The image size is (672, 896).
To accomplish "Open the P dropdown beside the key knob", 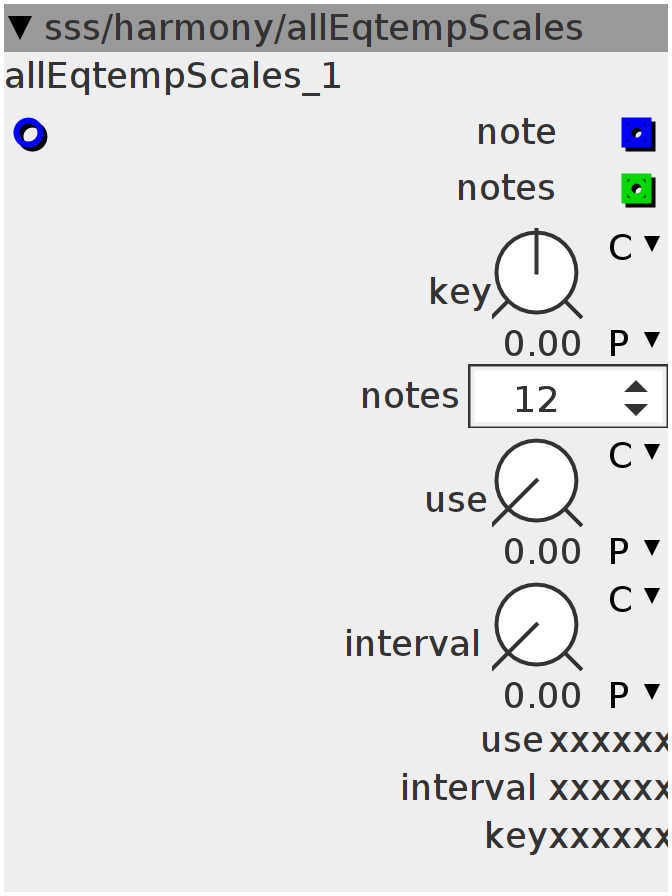I will pos(635,343).
